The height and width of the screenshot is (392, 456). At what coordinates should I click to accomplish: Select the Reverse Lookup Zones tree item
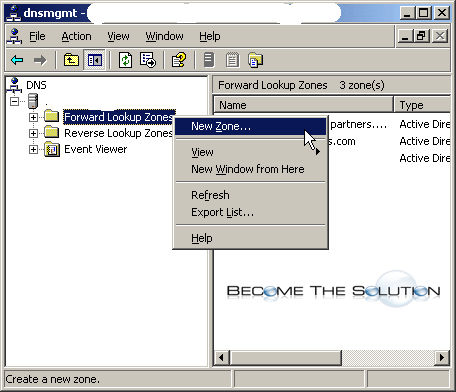118,133
